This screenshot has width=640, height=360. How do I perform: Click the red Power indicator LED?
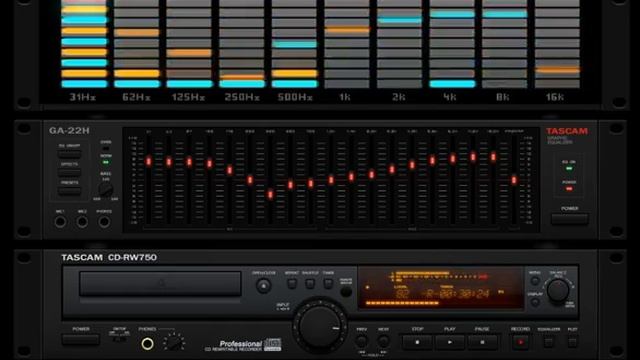click(x=569, y=189)
